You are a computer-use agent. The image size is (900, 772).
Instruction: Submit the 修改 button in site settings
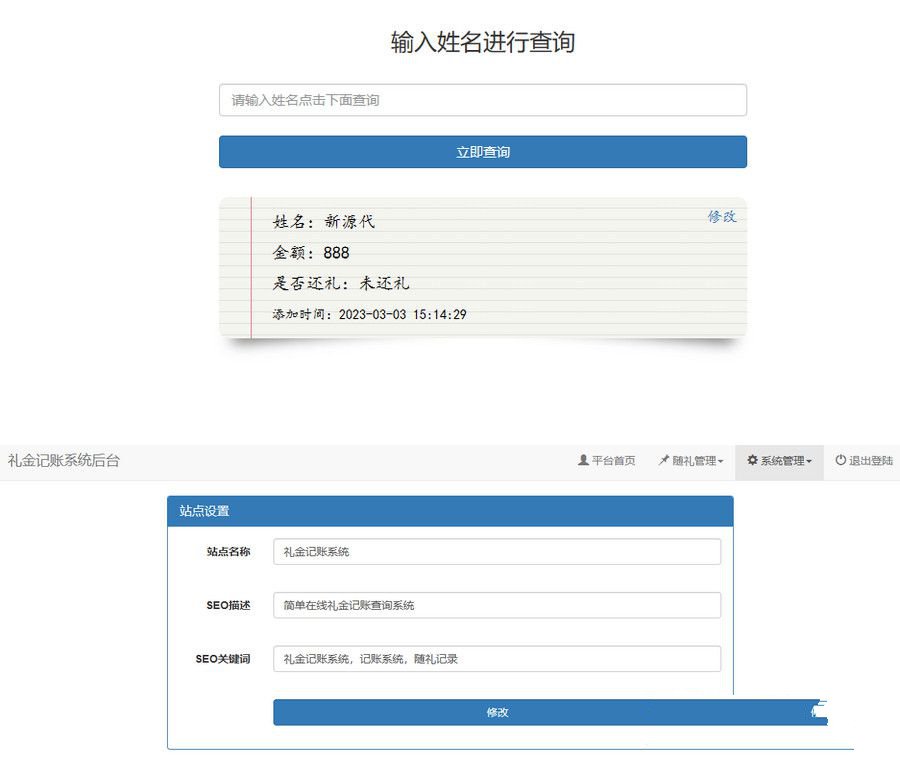(x=499, y=712)
